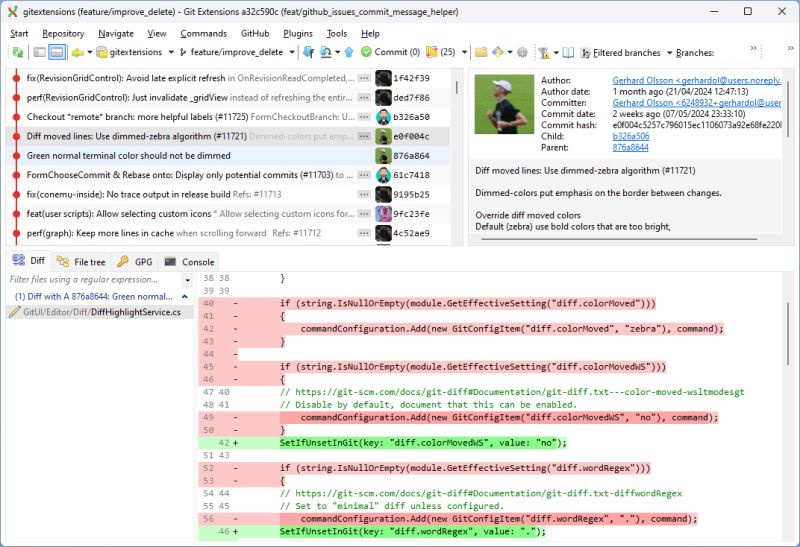
Task: Click the open-book reflog icon
Action: click(x=568, y=53)
